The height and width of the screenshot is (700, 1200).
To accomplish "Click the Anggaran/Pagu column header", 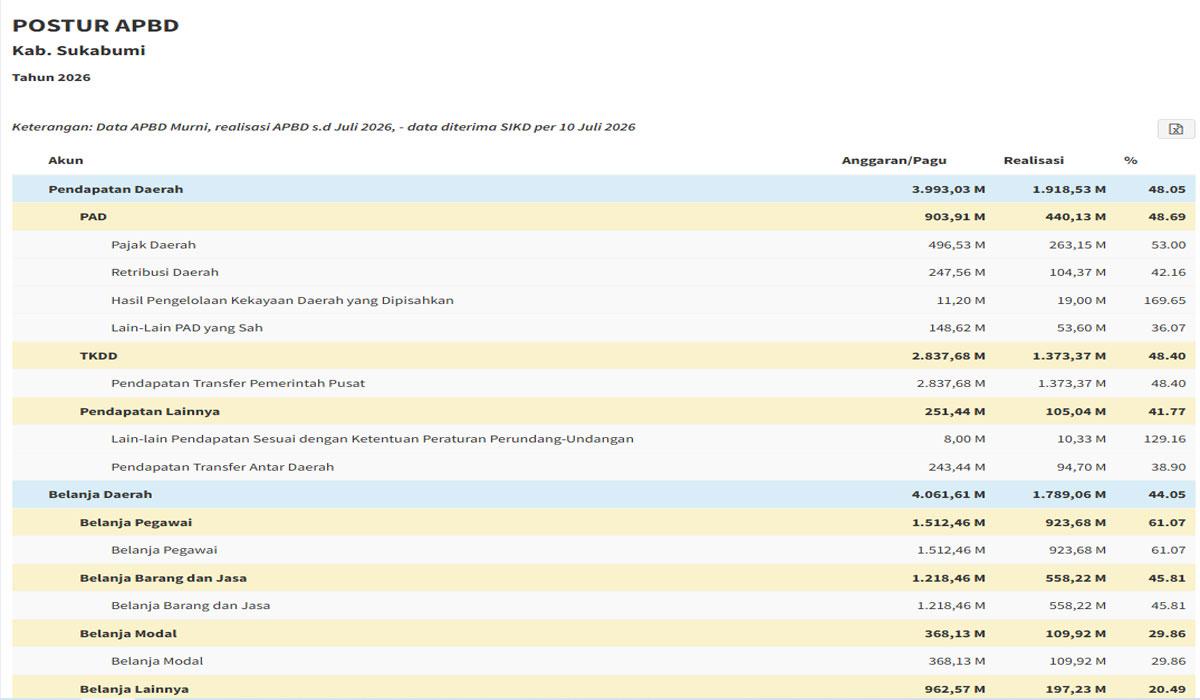I will click(x=894, y=160).
